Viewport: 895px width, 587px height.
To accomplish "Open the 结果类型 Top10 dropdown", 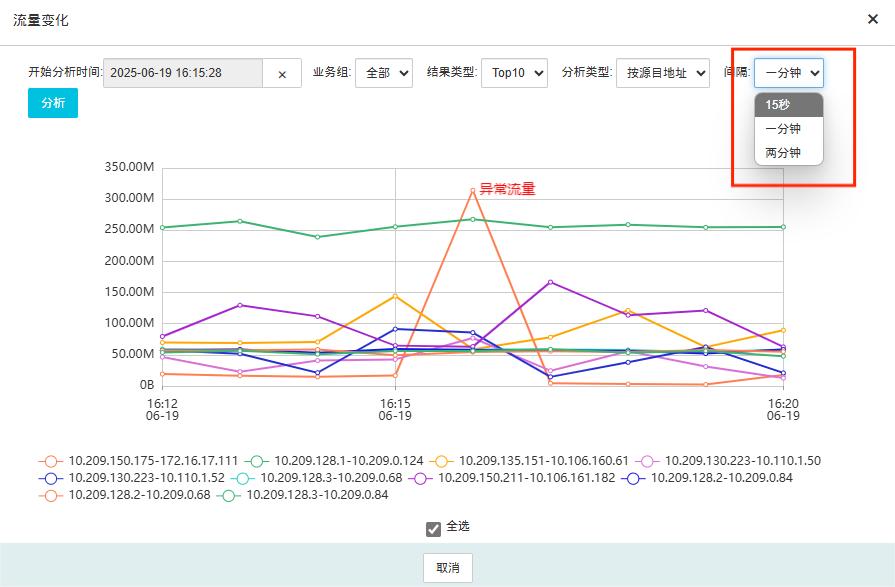I will click(514, 73).
